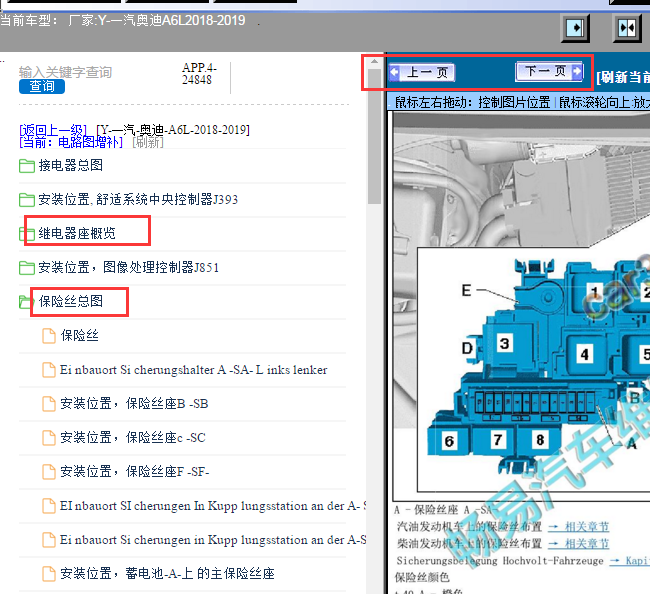Click the 'A – 保险丝座 A -SA-' caption
Screen dimensions: 650x594
444,510
